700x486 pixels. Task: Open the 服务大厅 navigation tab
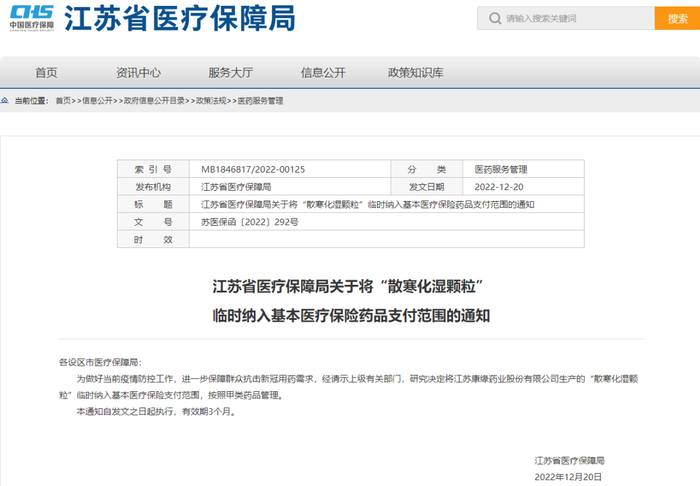coord(230,72)
